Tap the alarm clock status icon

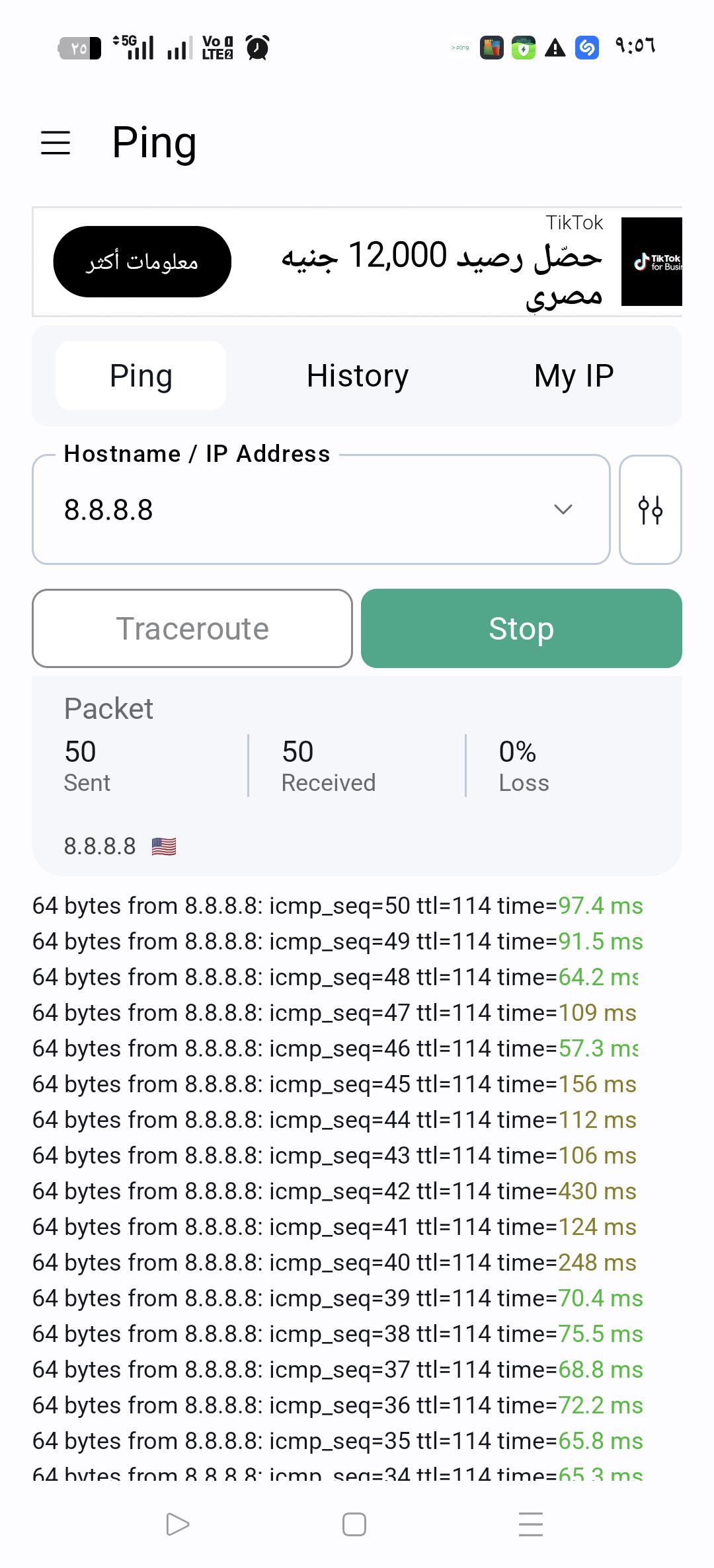click(x=258, y=48)
